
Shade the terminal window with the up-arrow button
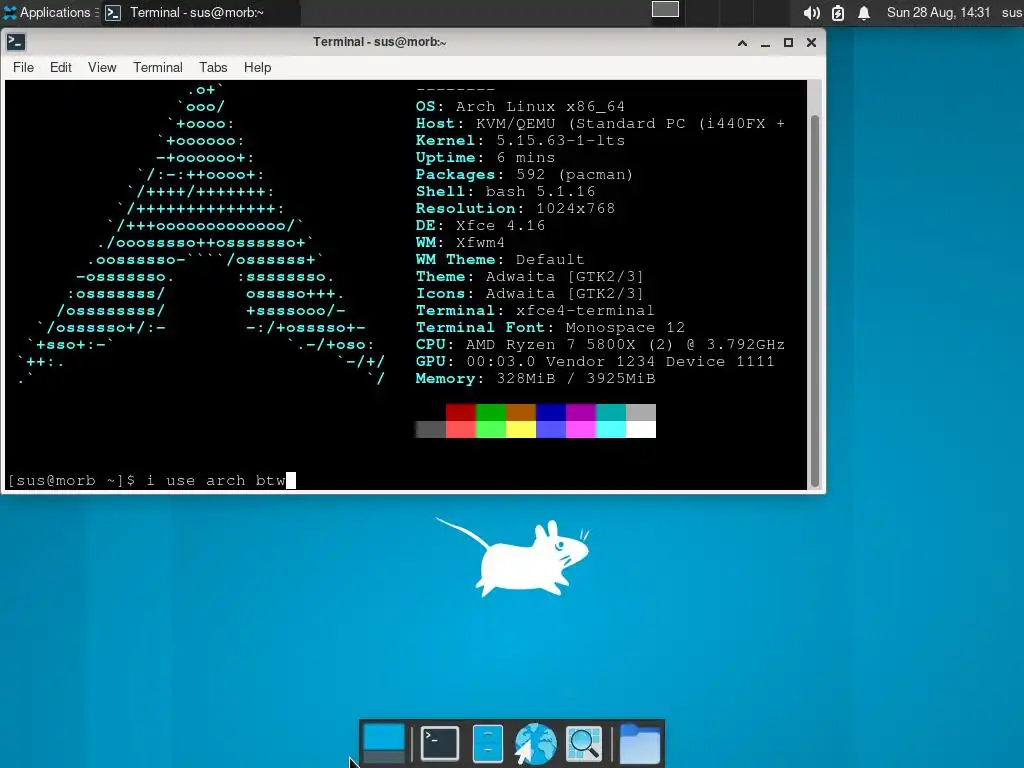(743, 43)
